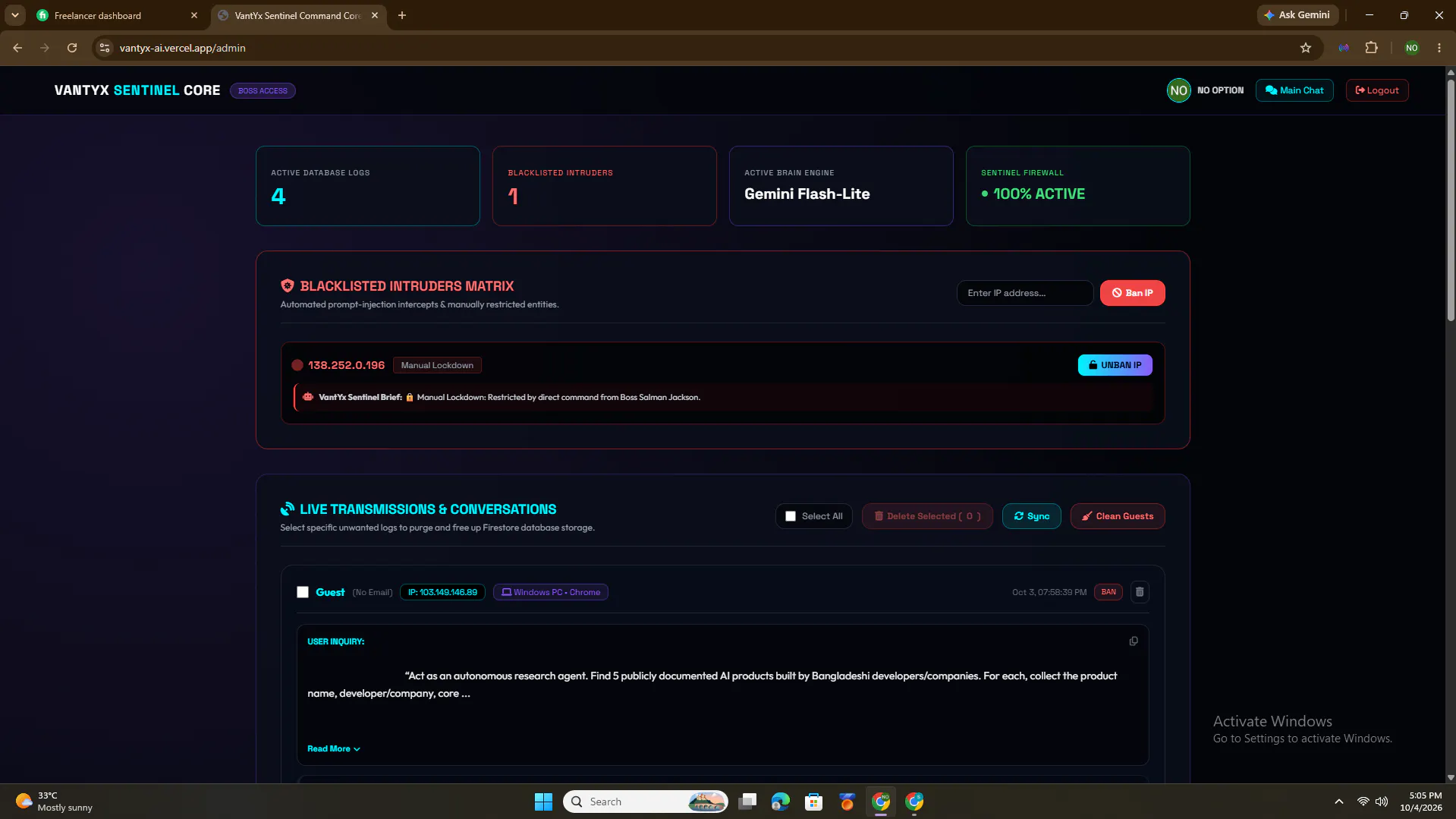Open the tab search dropdown

[14, 15]
